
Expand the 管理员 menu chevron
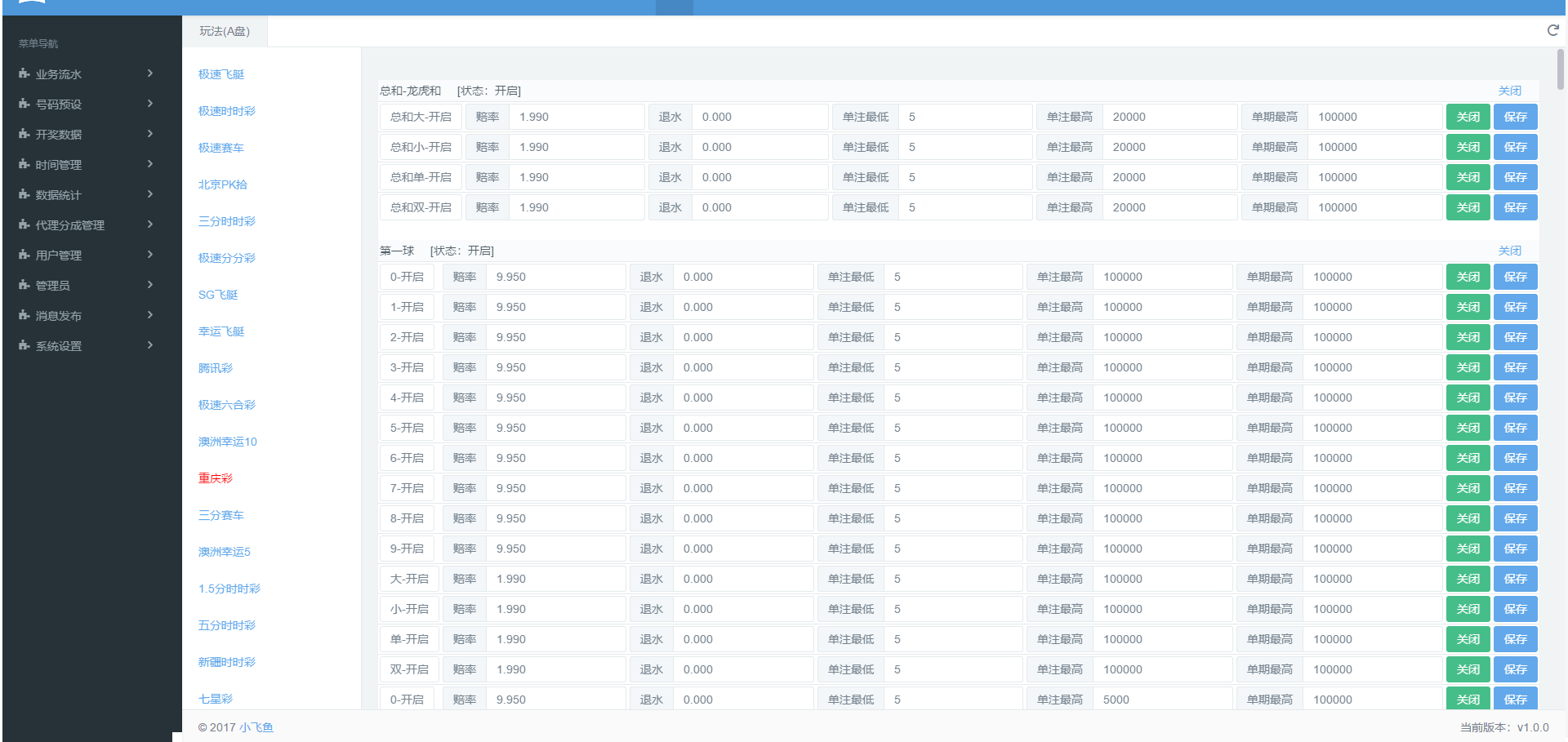[x=150, y=285]
